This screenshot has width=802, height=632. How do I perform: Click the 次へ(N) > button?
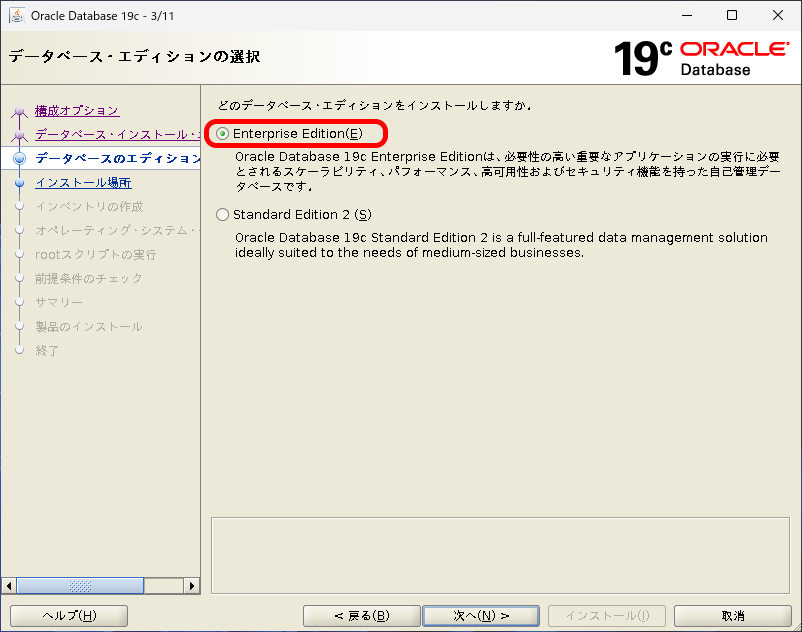tap(481, 616)
